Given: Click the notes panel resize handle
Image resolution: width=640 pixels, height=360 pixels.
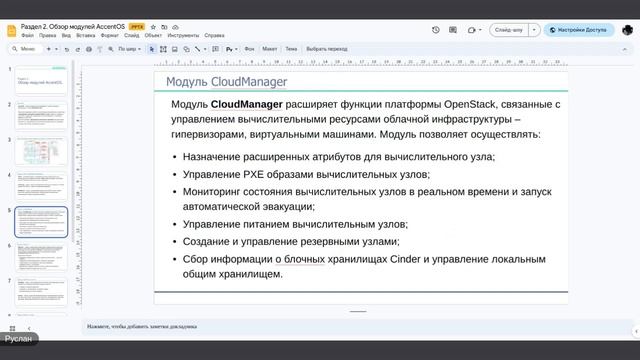Looking at the screenshot, I should (x=358, y=311).
